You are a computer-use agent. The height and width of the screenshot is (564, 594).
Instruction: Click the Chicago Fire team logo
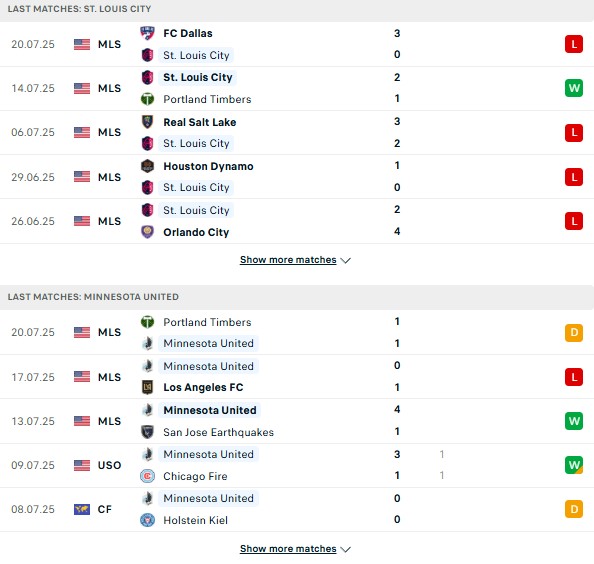click(x=147, y=476)
